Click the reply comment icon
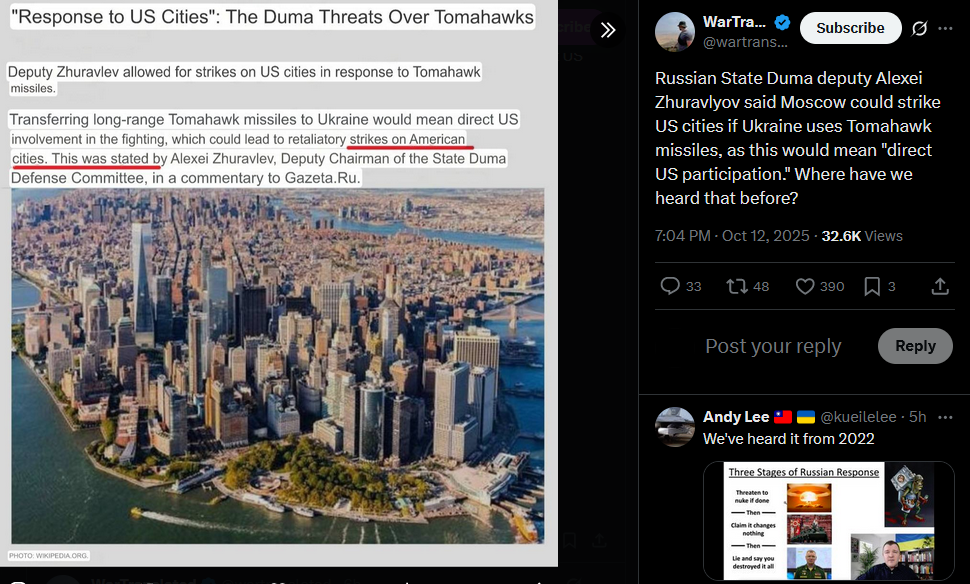The width and height of the screenshot is (970, 584). (670, 286)
